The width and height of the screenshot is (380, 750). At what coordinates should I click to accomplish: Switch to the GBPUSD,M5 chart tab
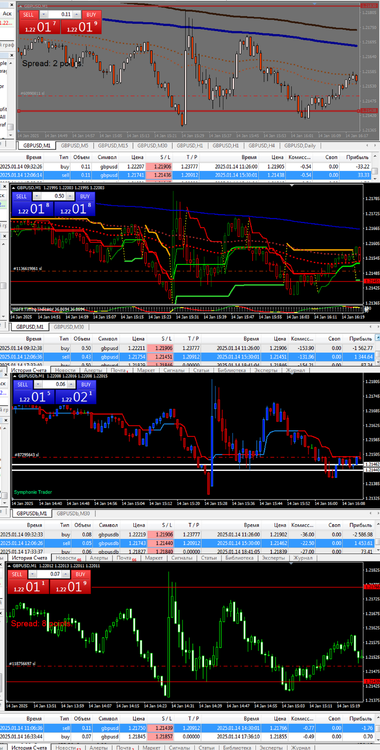(x=74, y=145)
